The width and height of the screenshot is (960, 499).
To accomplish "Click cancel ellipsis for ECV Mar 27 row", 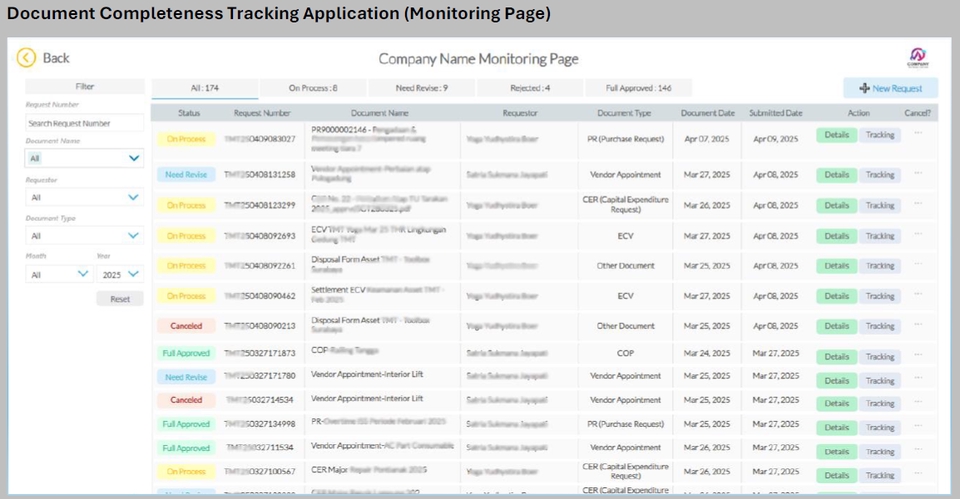I will coord(917,235).
